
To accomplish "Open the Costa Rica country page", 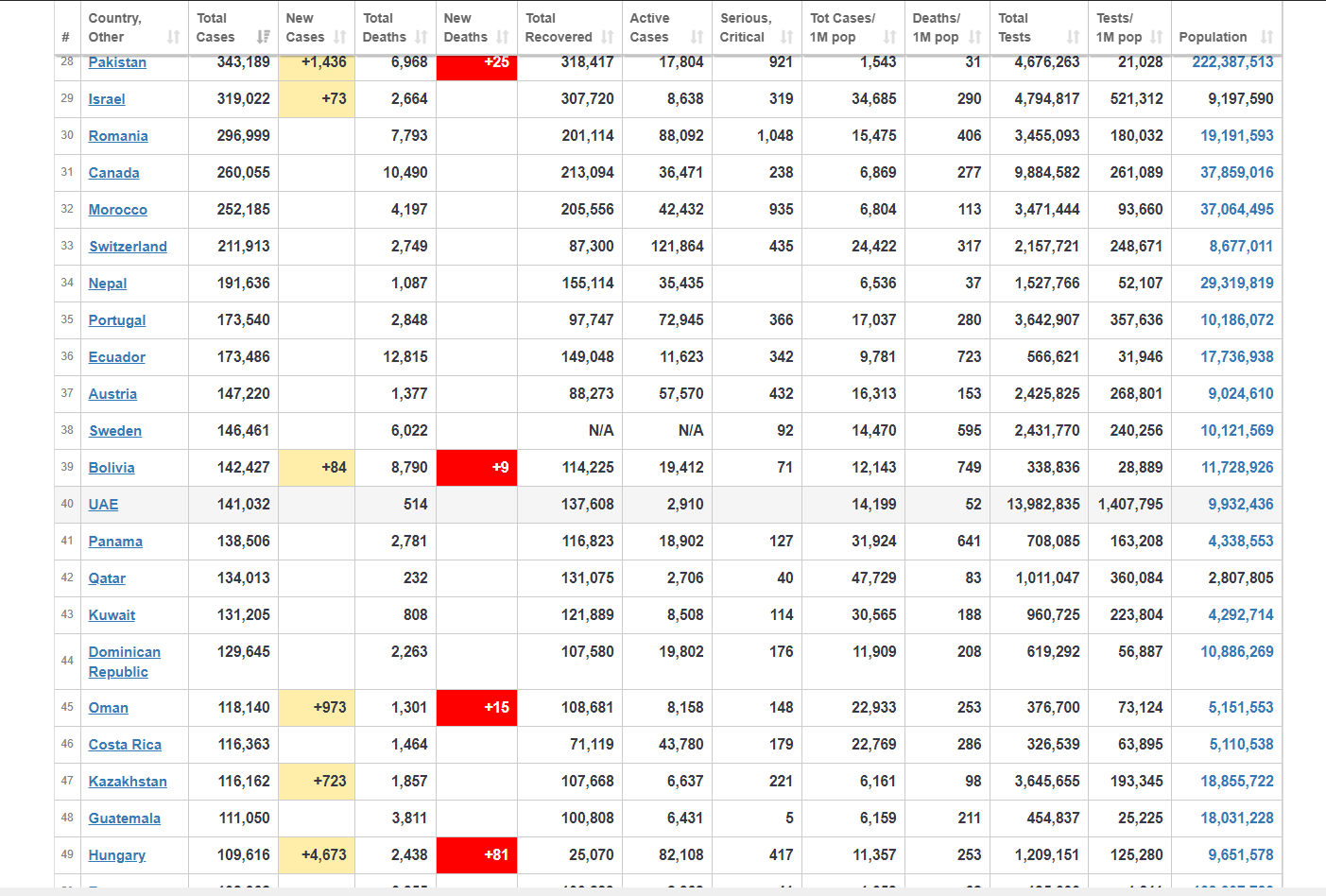I will tap(125, 745).
